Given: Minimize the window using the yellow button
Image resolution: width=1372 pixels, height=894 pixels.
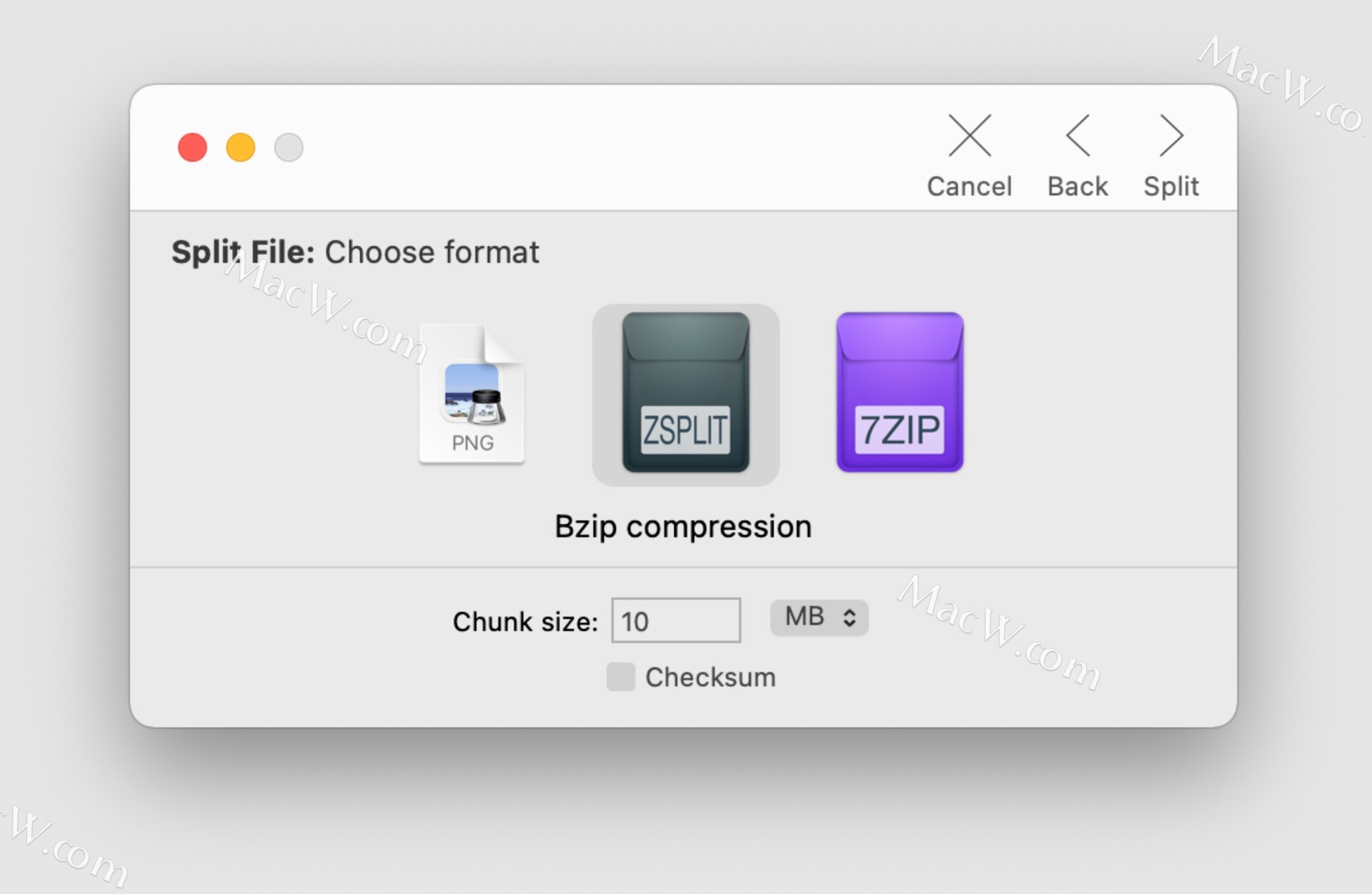Looking at the screenshot, I should [x=241, y=148].
